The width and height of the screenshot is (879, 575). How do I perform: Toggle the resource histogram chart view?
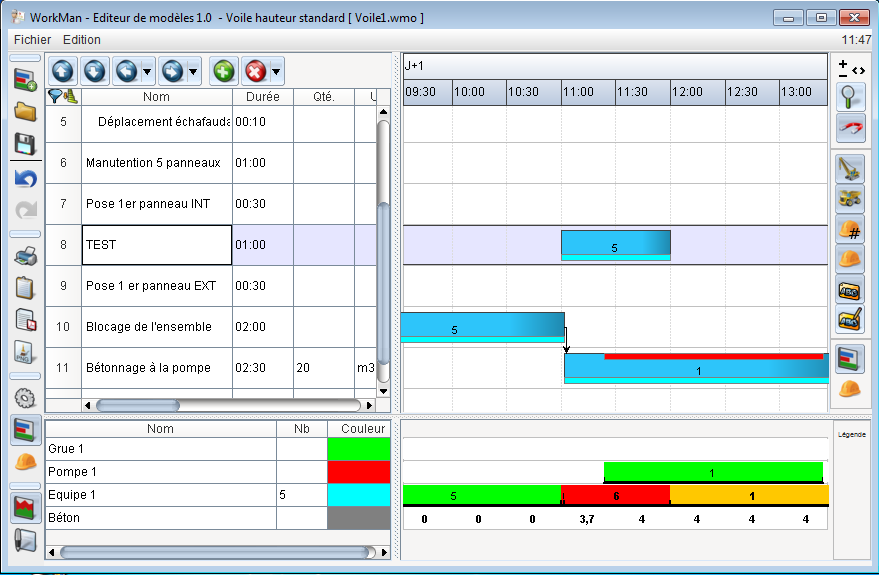point(26,507)
